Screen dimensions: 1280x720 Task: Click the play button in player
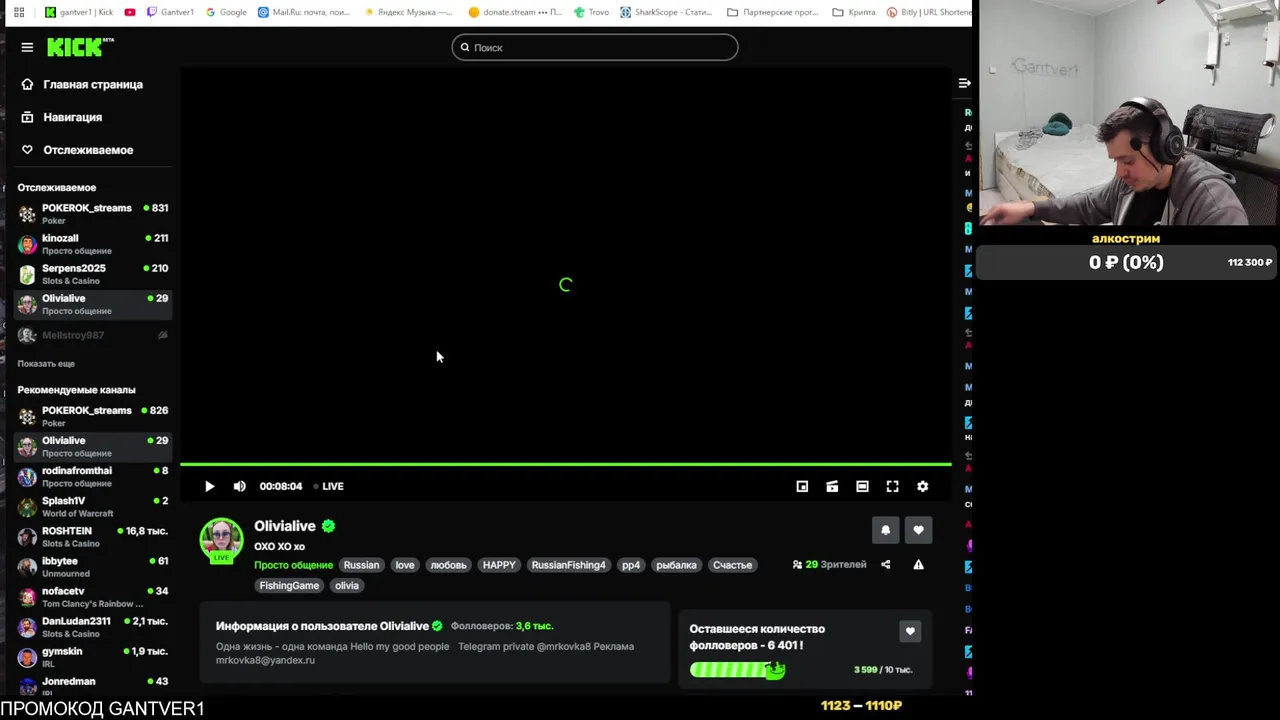pos(209,486)
